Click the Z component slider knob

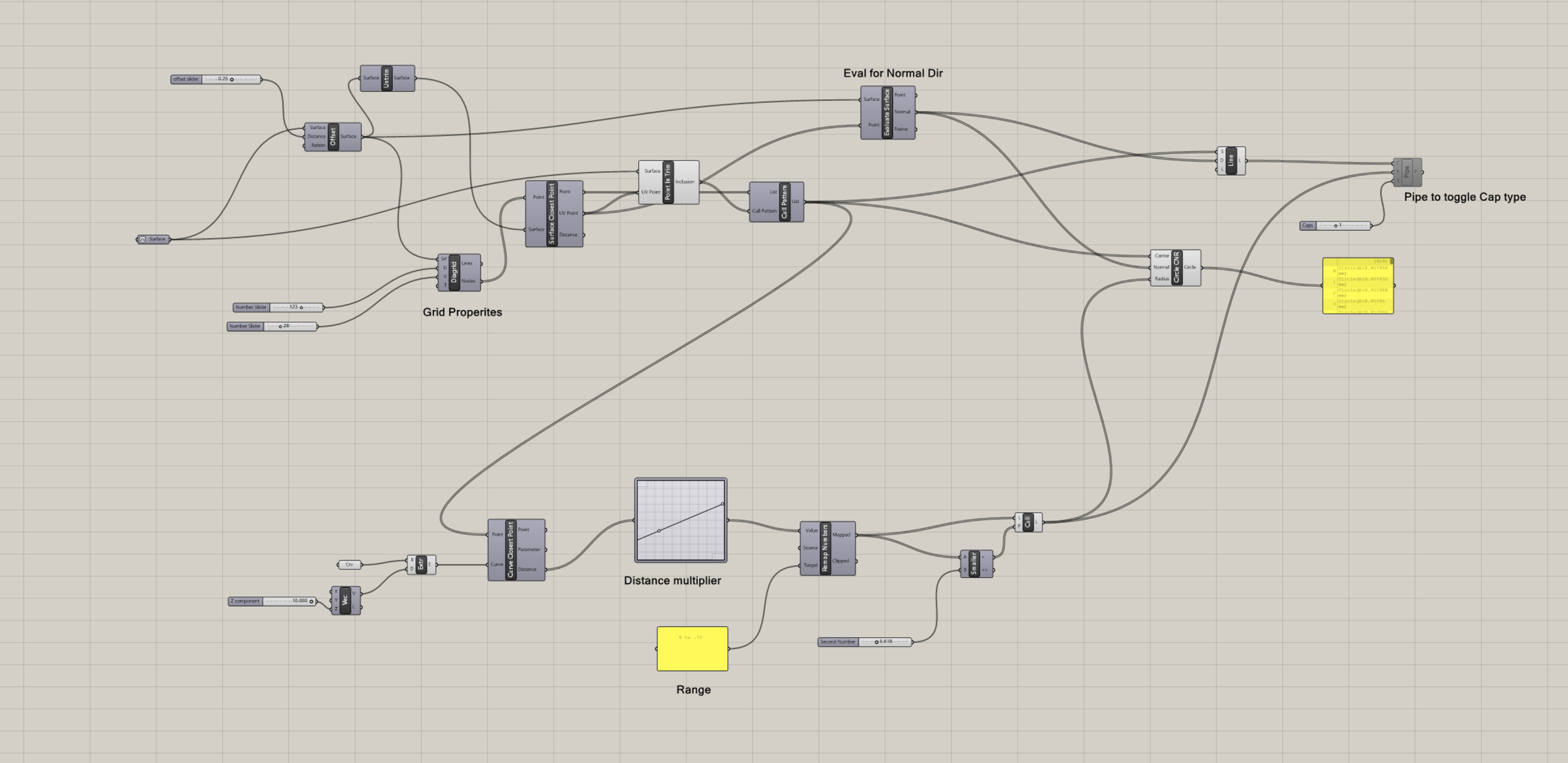pos(311,602)
